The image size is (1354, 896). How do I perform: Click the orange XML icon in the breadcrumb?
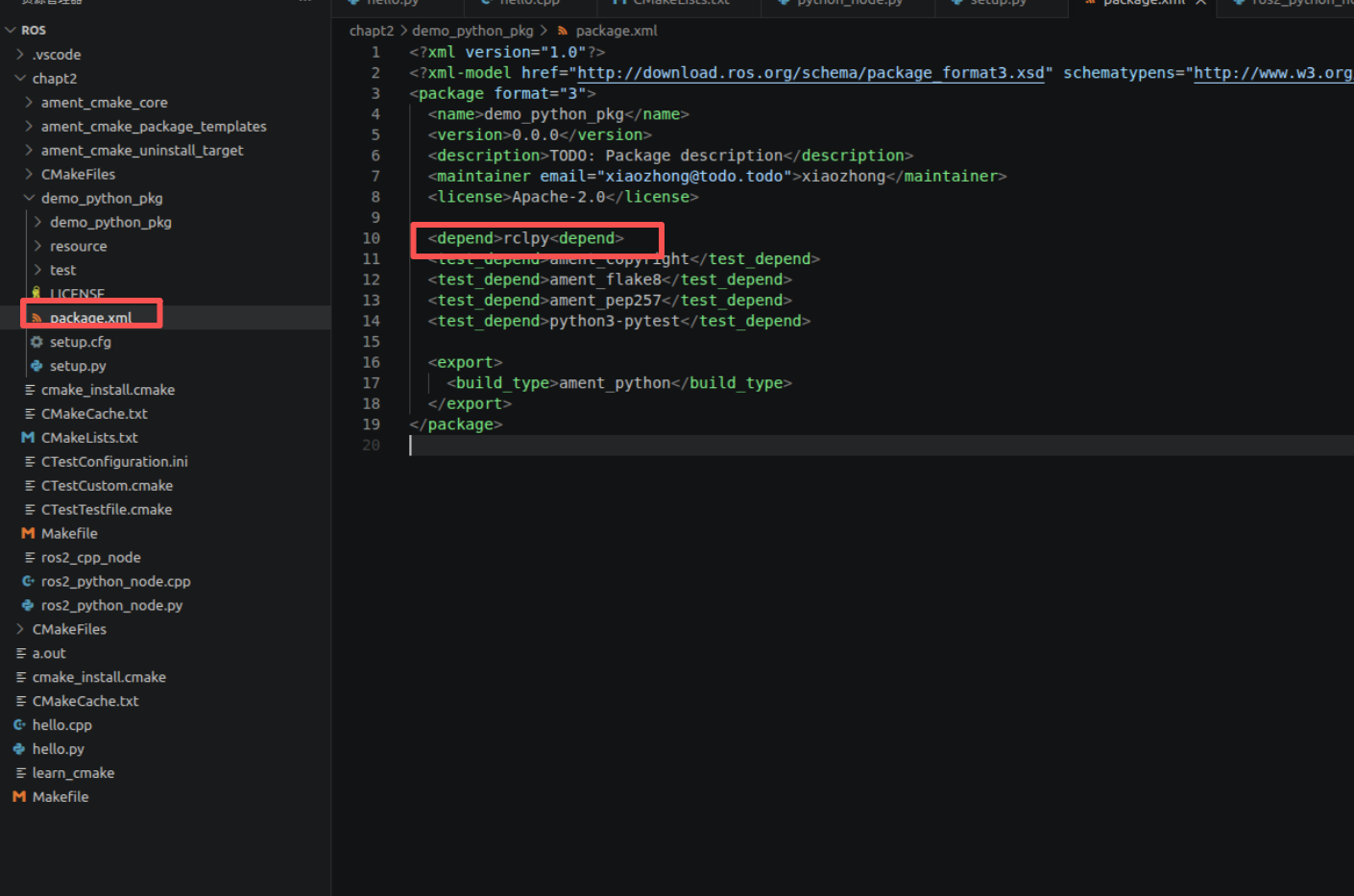point(563,31)
